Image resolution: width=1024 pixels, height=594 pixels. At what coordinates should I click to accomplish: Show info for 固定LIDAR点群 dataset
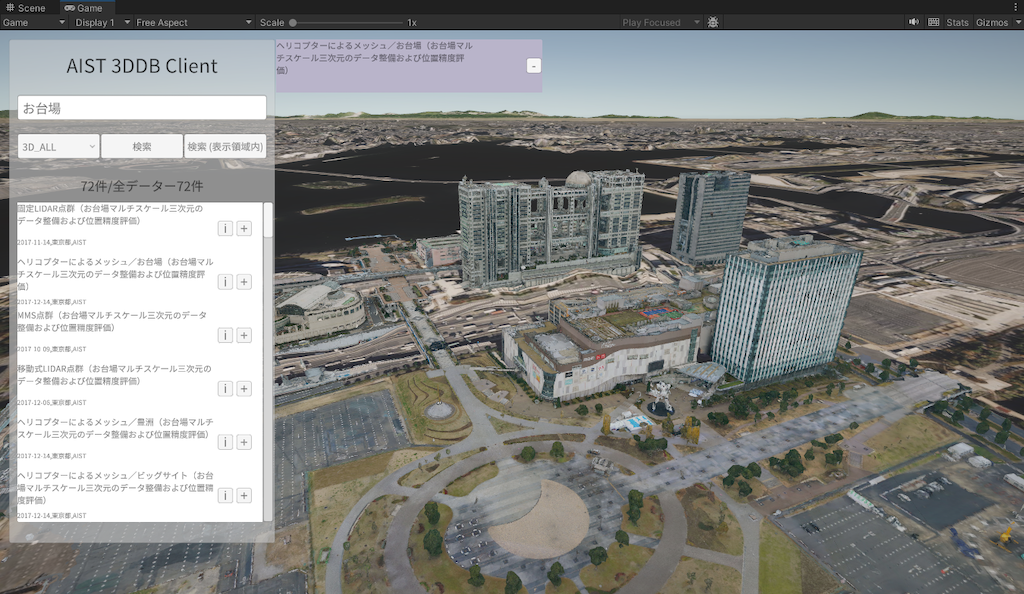[225, 228]
